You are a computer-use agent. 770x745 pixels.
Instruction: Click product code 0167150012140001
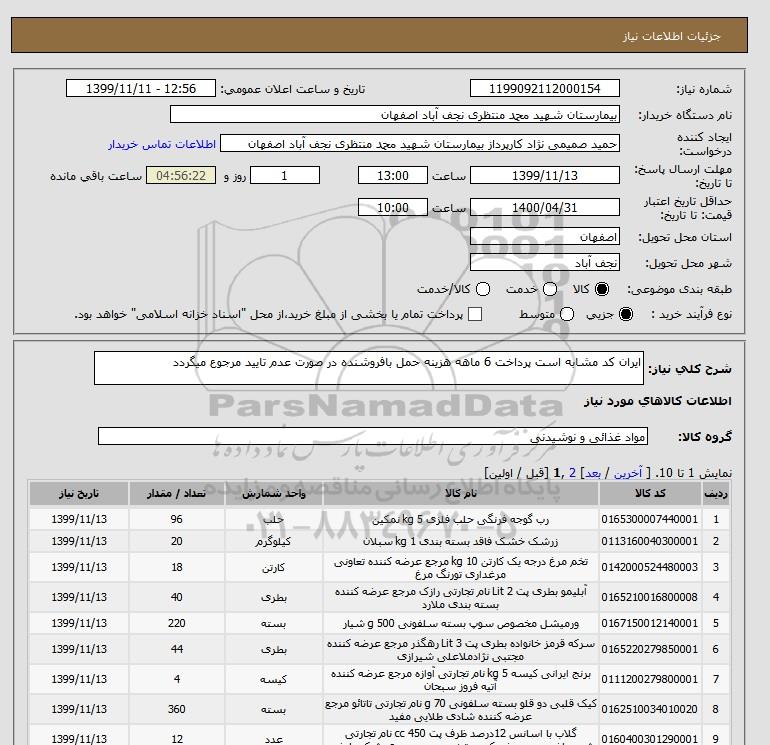point(650,623)
